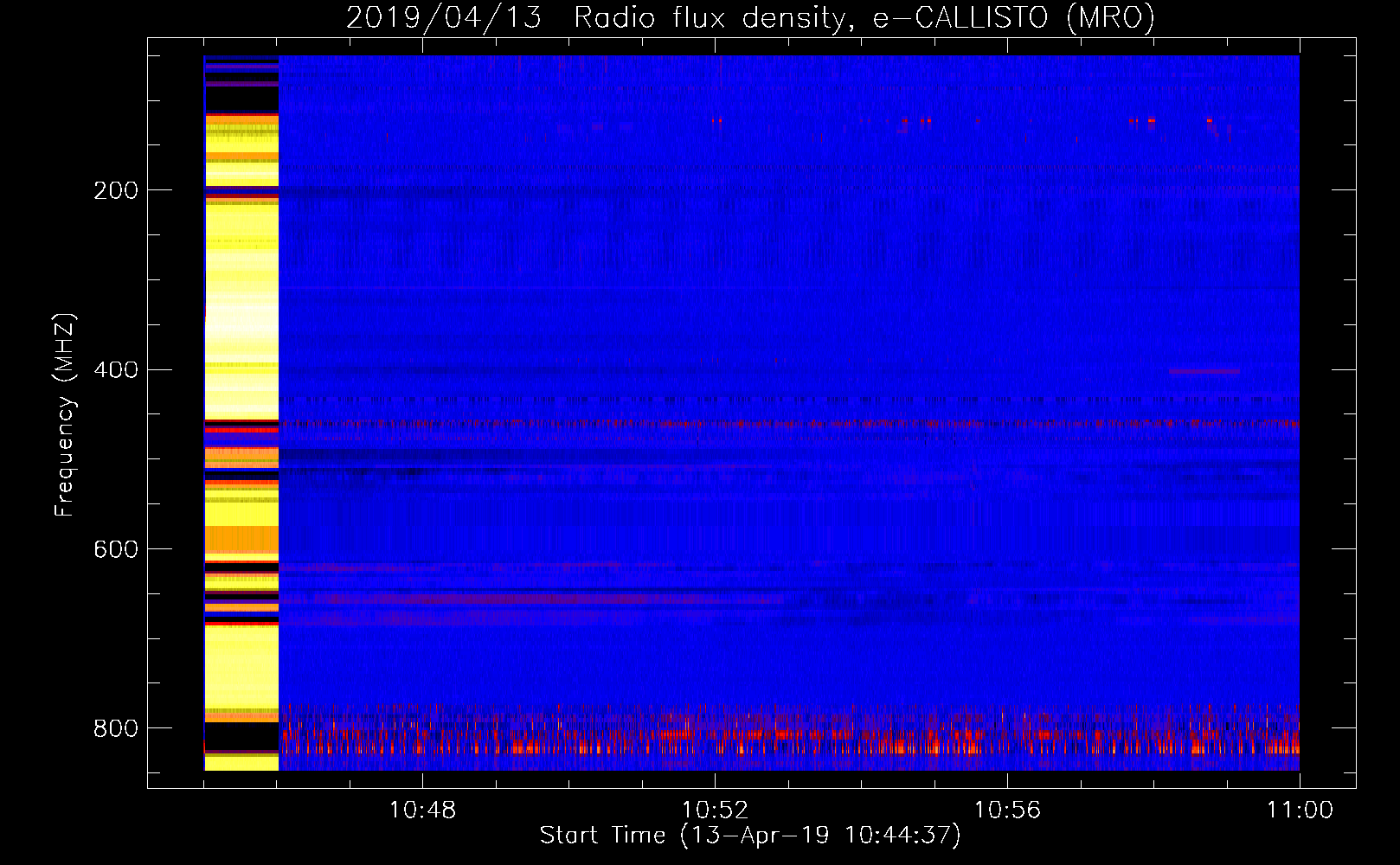Click the short reddish line near 400 MHz
Viewport: 1400px width, 865px height.
(1204, 371)
